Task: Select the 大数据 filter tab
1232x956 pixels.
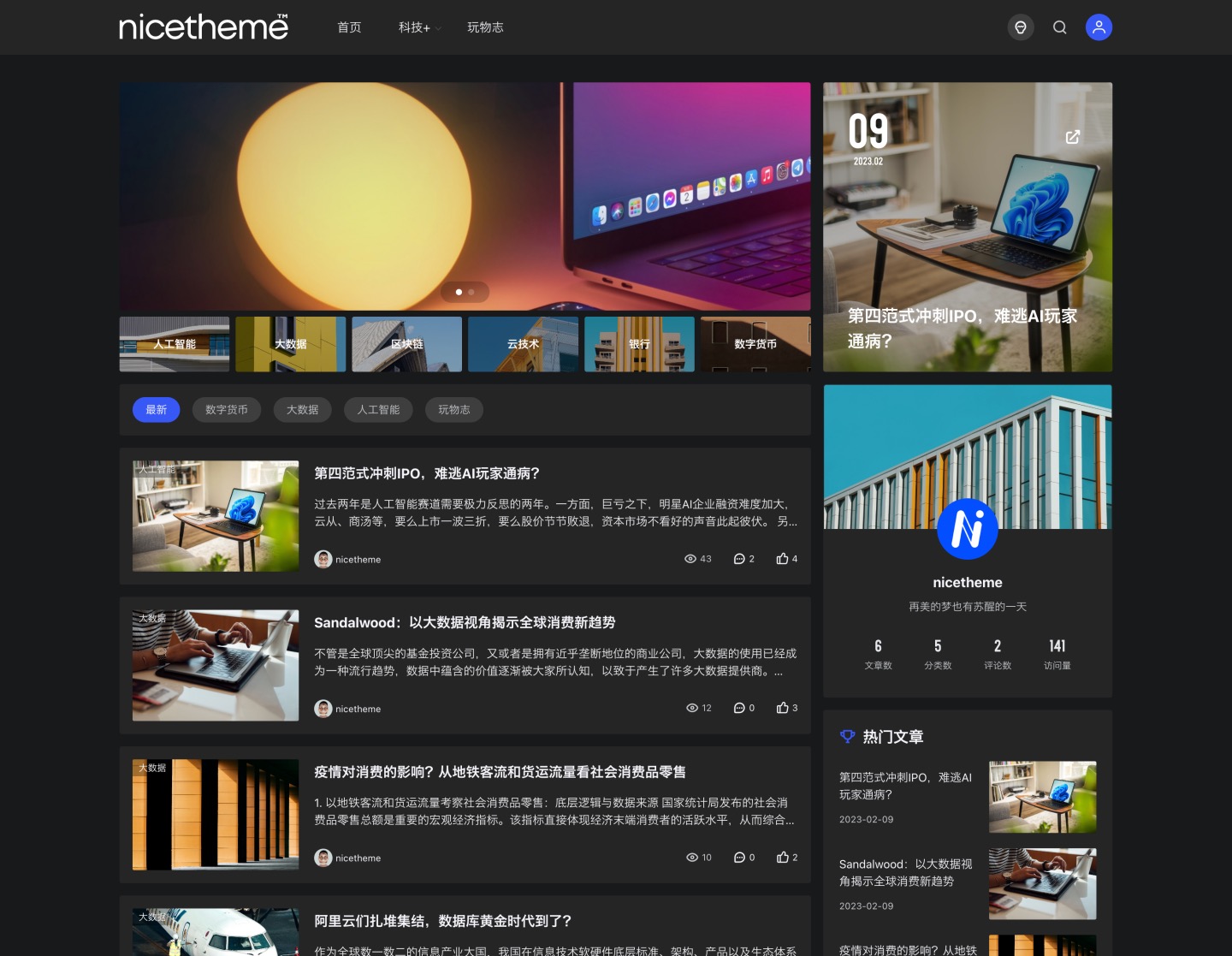Action: [x=303, y=410]
